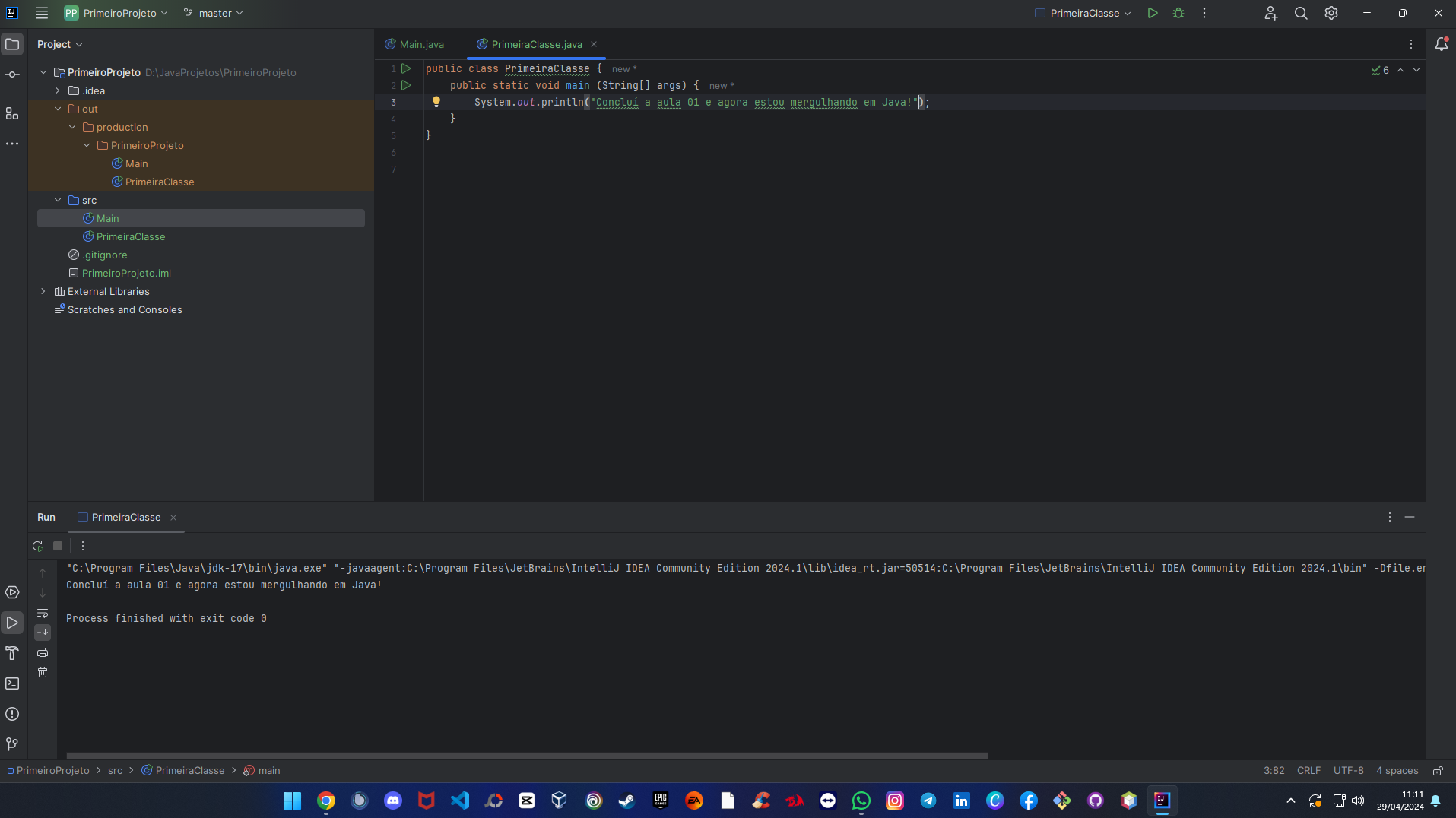Image resolution: width=1456 pixels, height=818 pixels.
Task: Open master branch dropdown
Action: pos(214,13)
